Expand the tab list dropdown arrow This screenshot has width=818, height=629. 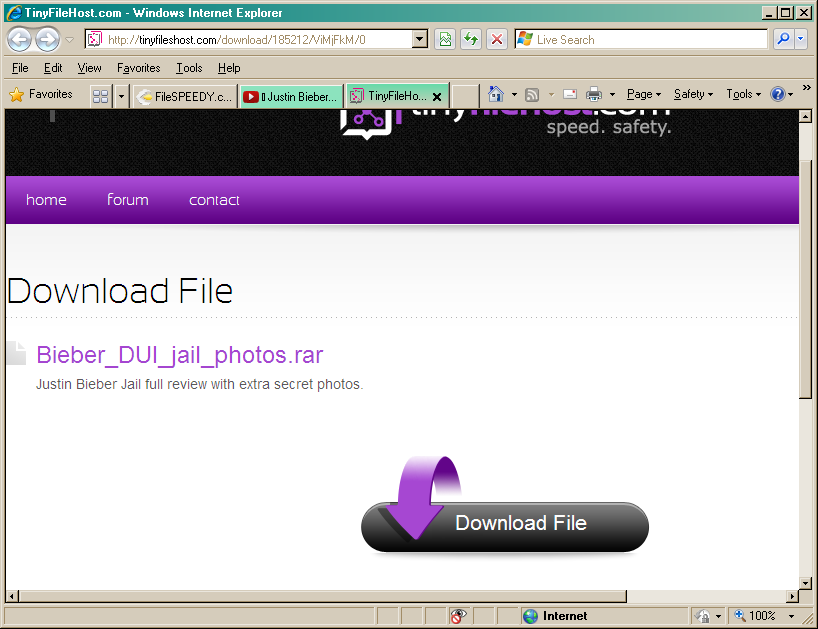(x=121, y=96)
